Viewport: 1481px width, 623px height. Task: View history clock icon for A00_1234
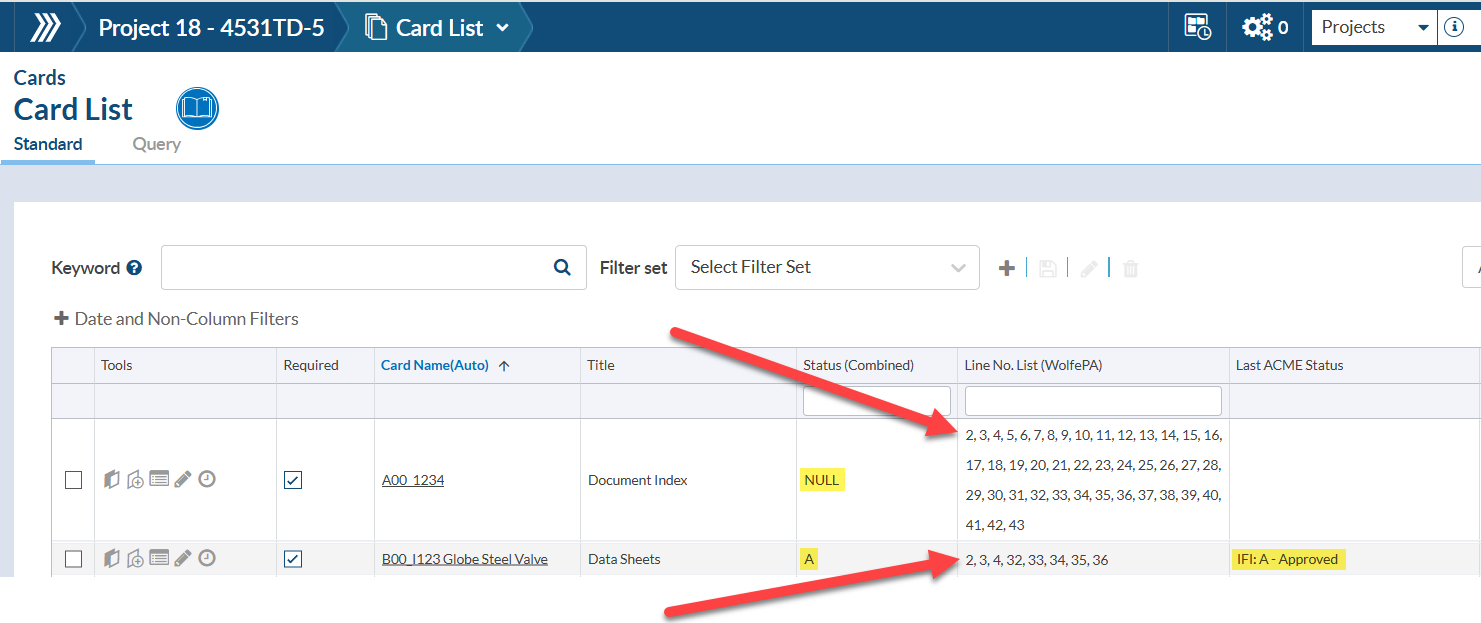(x=207, y=479)
